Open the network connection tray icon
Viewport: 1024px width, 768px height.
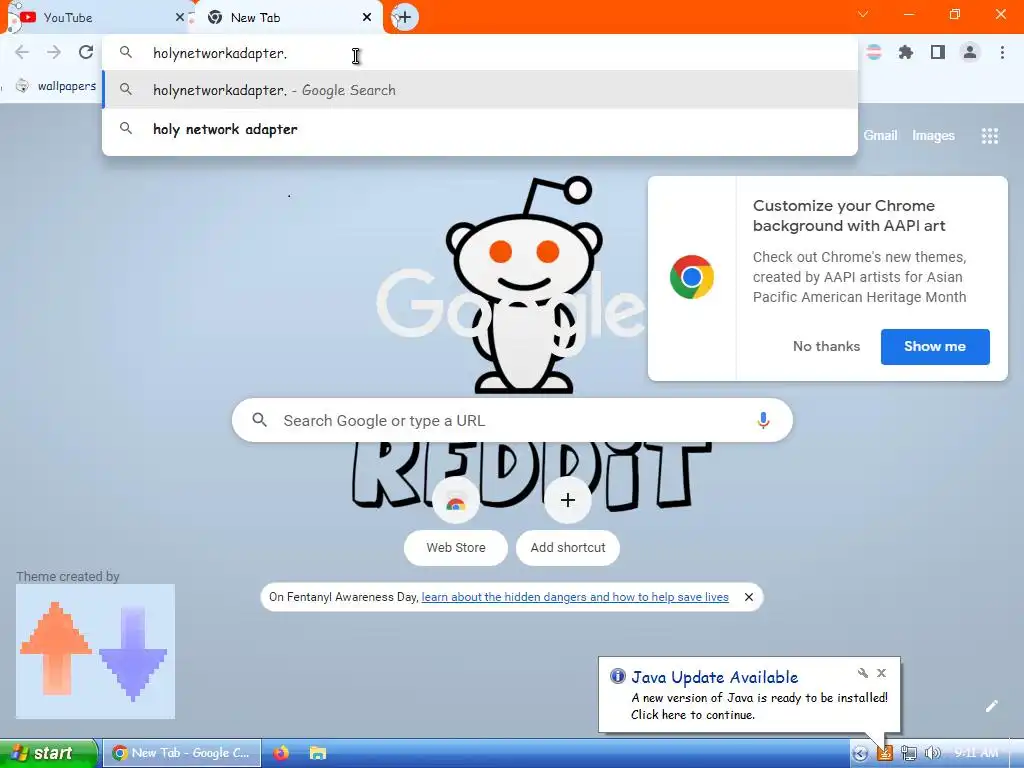click(908, 753)
